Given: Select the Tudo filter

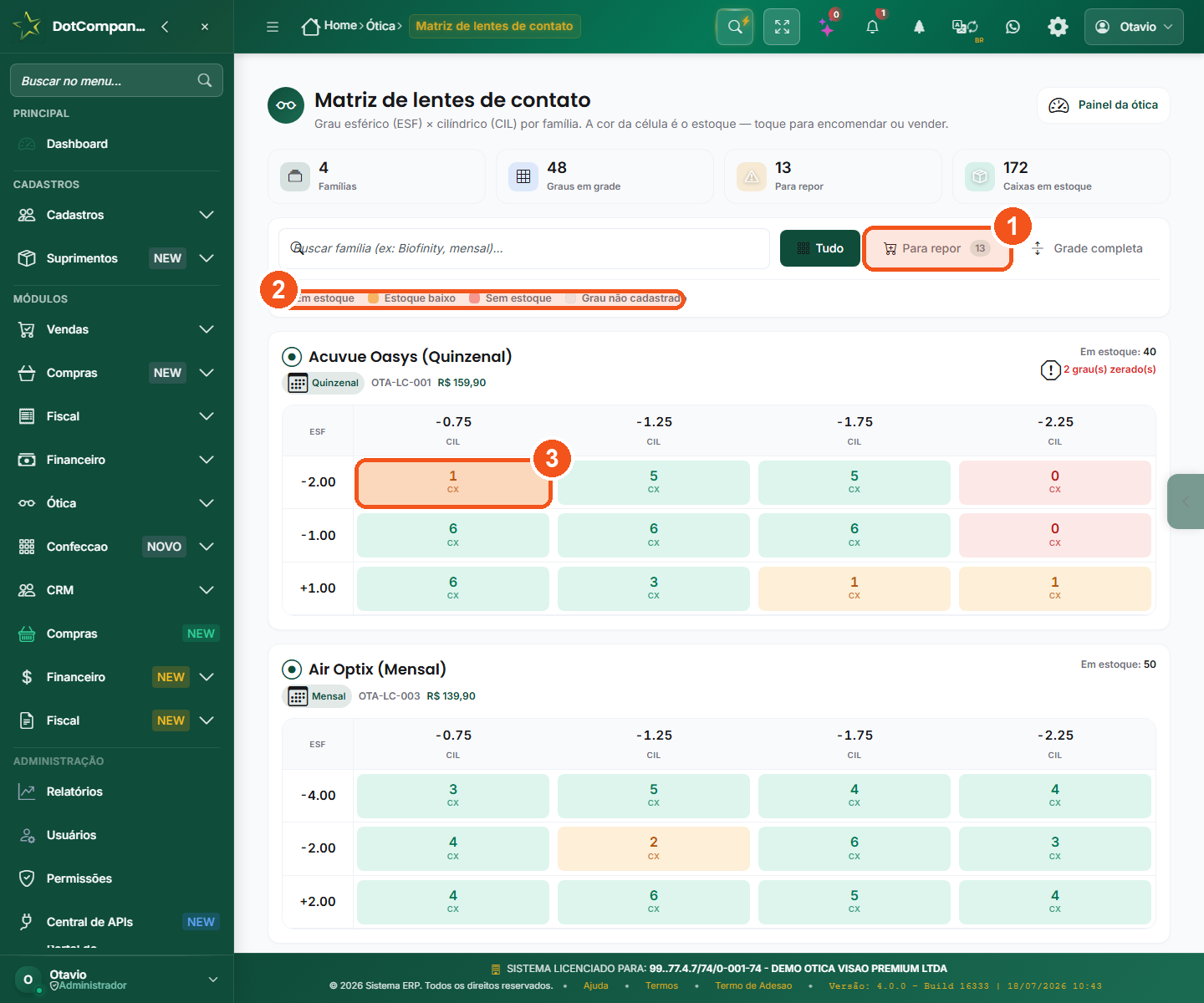Looking at the screenshot, I should (820, 248).
